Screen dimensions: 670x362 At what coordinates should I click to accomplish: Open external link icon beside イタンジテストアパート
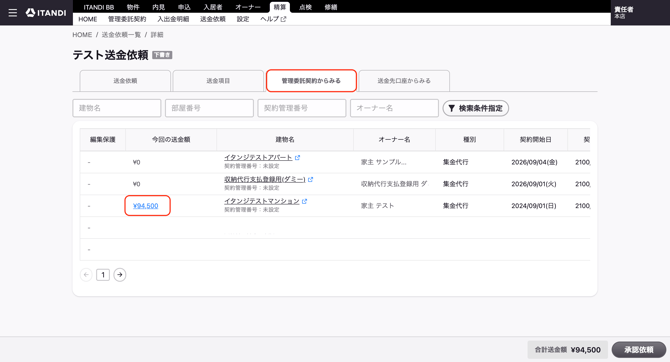pos(297,158)
